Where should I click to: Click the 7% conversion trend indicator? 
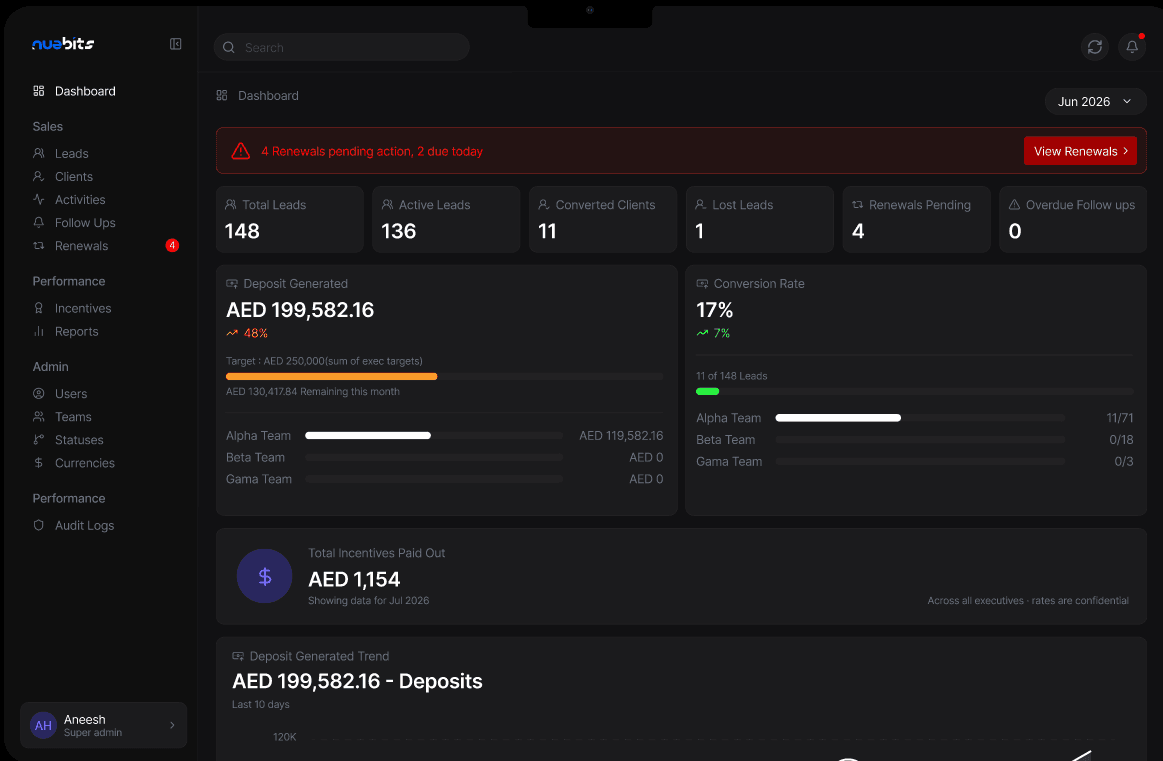click(714, 333)
